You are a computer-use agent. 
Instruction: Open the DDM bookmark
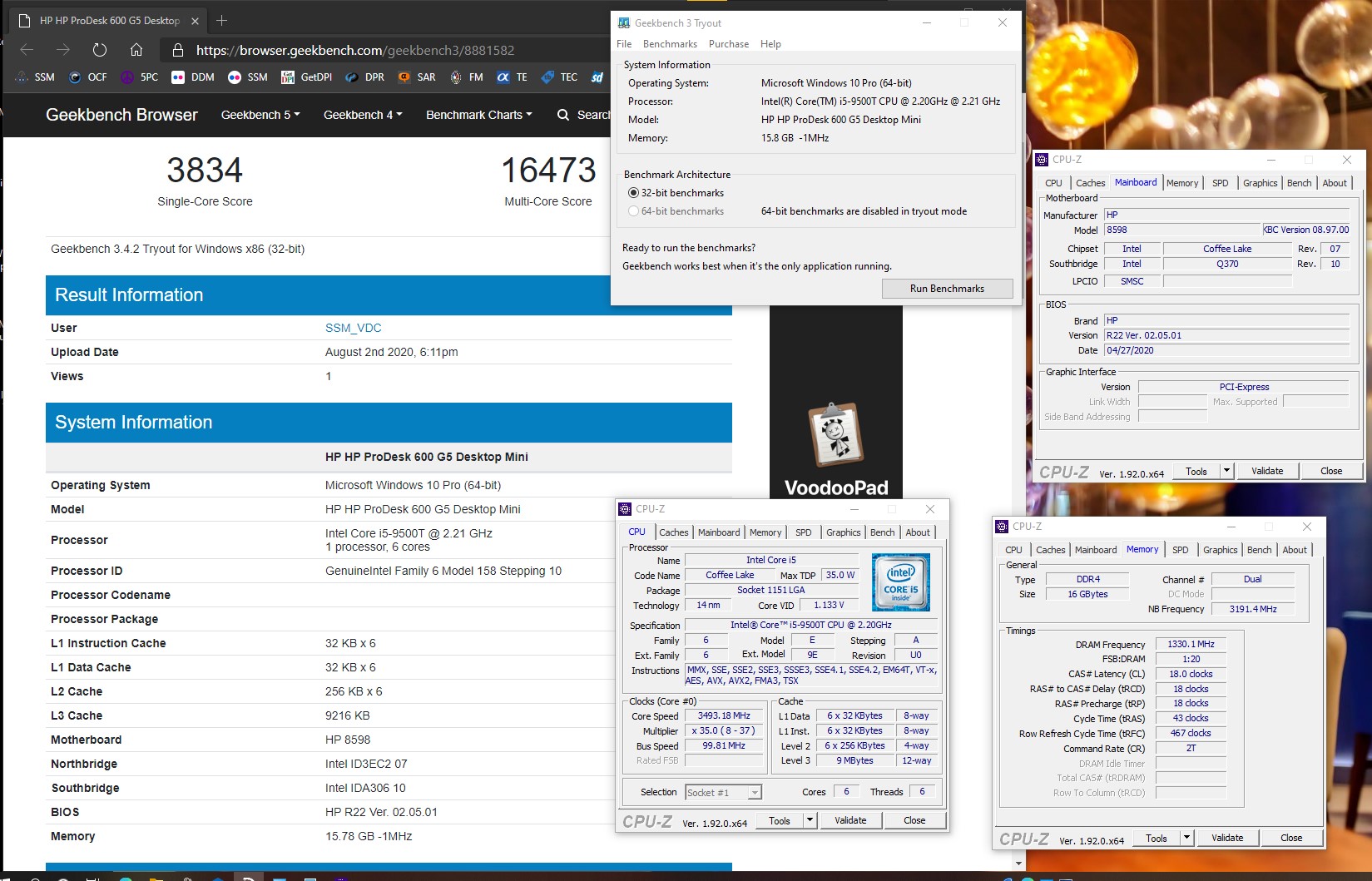[193, 77]
